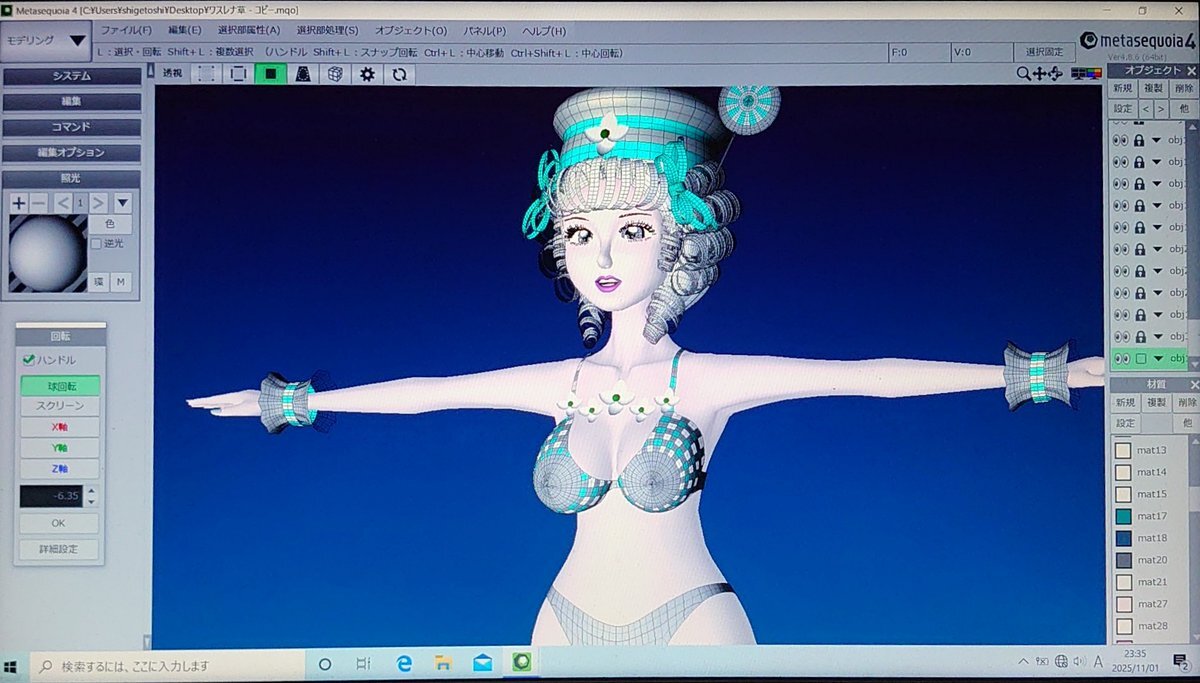Open the ヘルプ(H) menu

pos(544,31)
